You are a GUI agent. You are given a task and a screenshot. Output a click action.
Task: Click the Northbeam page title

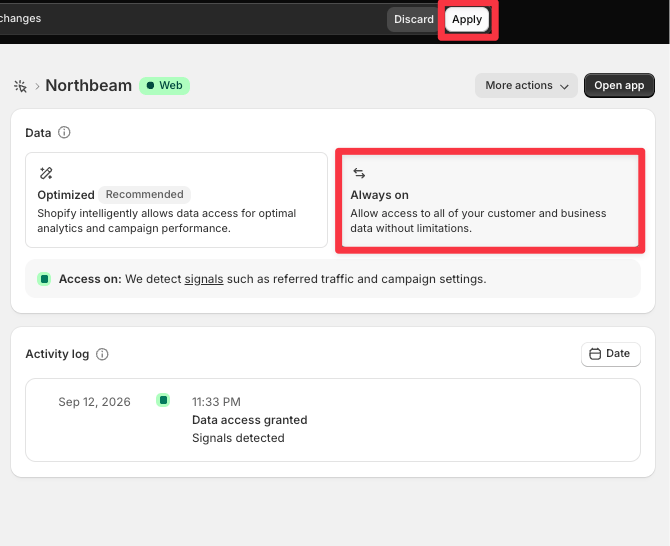click(88, 85)
